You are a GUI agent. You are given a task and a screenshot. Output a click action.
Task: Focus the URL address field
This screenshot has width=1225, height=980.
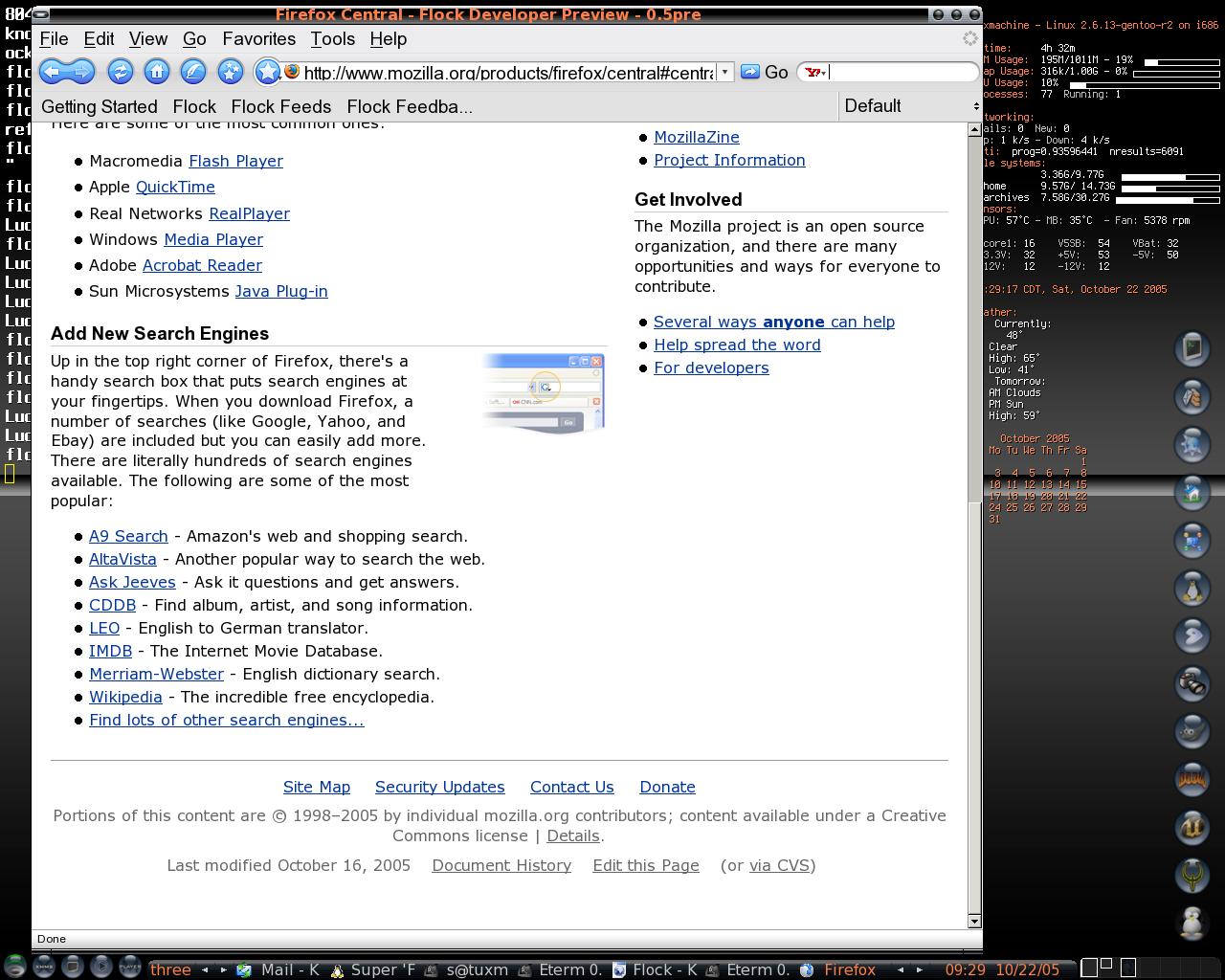(508, 73)
